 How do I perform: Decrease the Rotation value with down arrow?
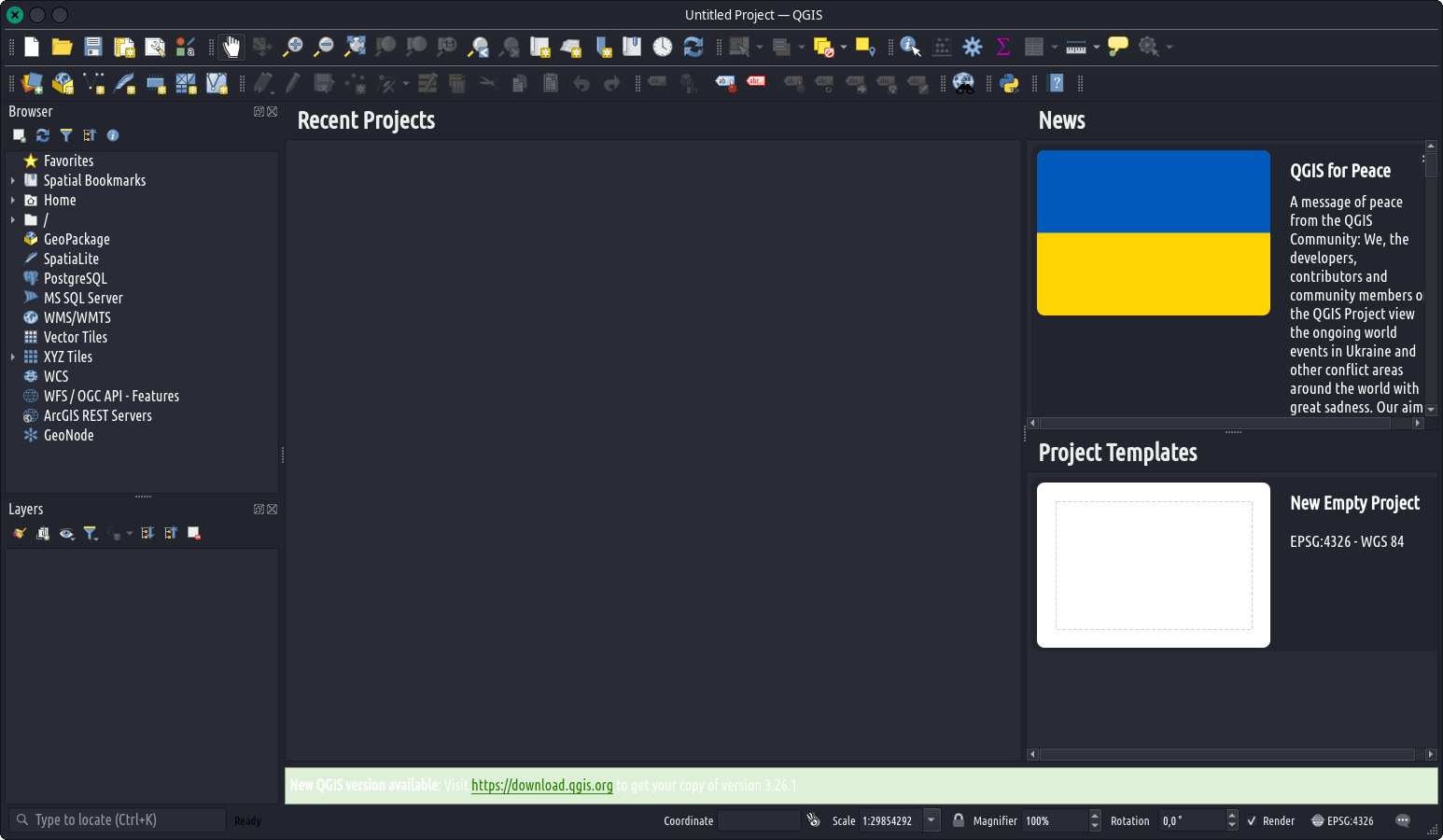coord(1232,826)
